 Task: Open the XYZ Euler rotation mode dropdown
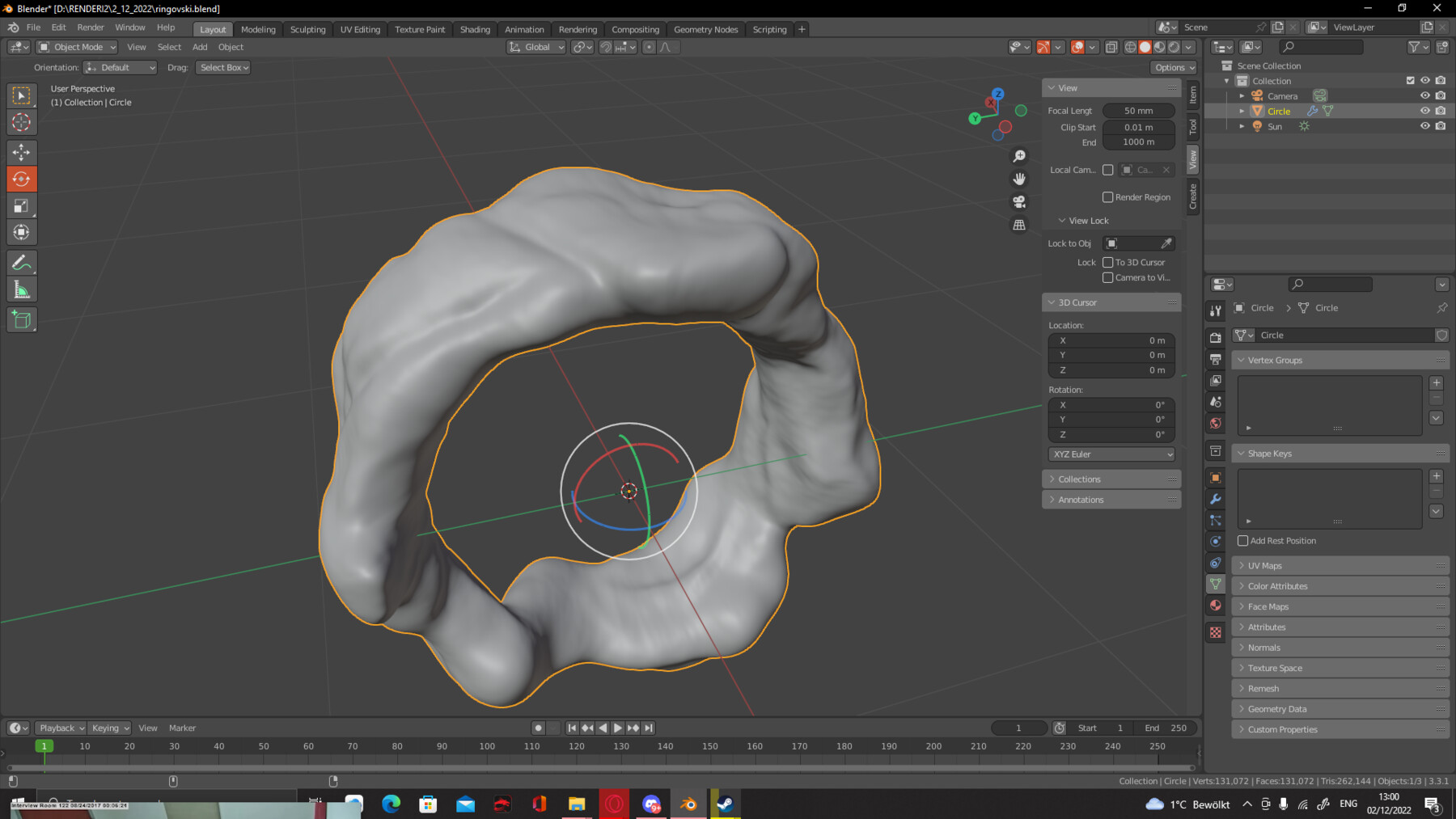1111,454
